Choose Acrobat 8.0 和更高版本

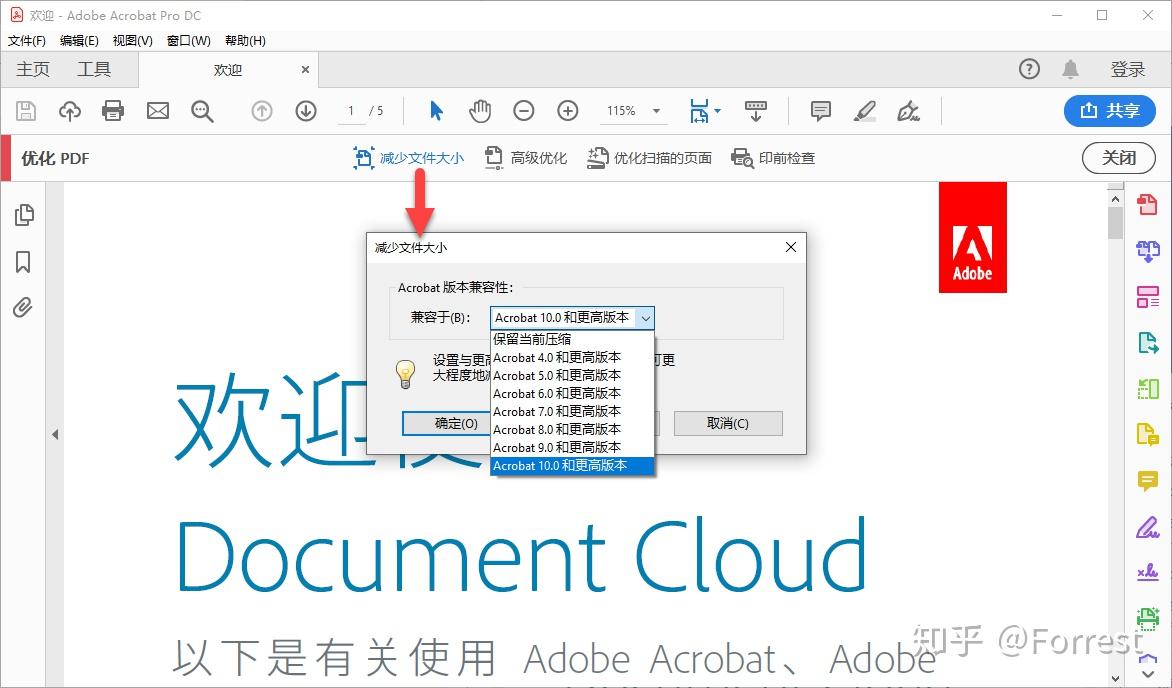pos(573,429)
